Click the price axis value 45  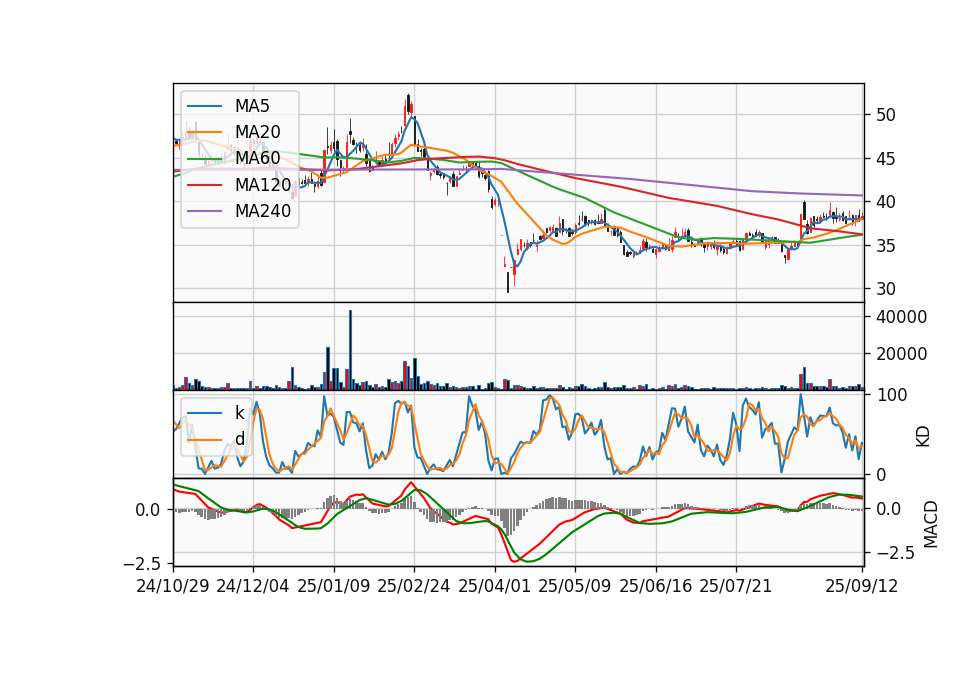coord(885,159)
